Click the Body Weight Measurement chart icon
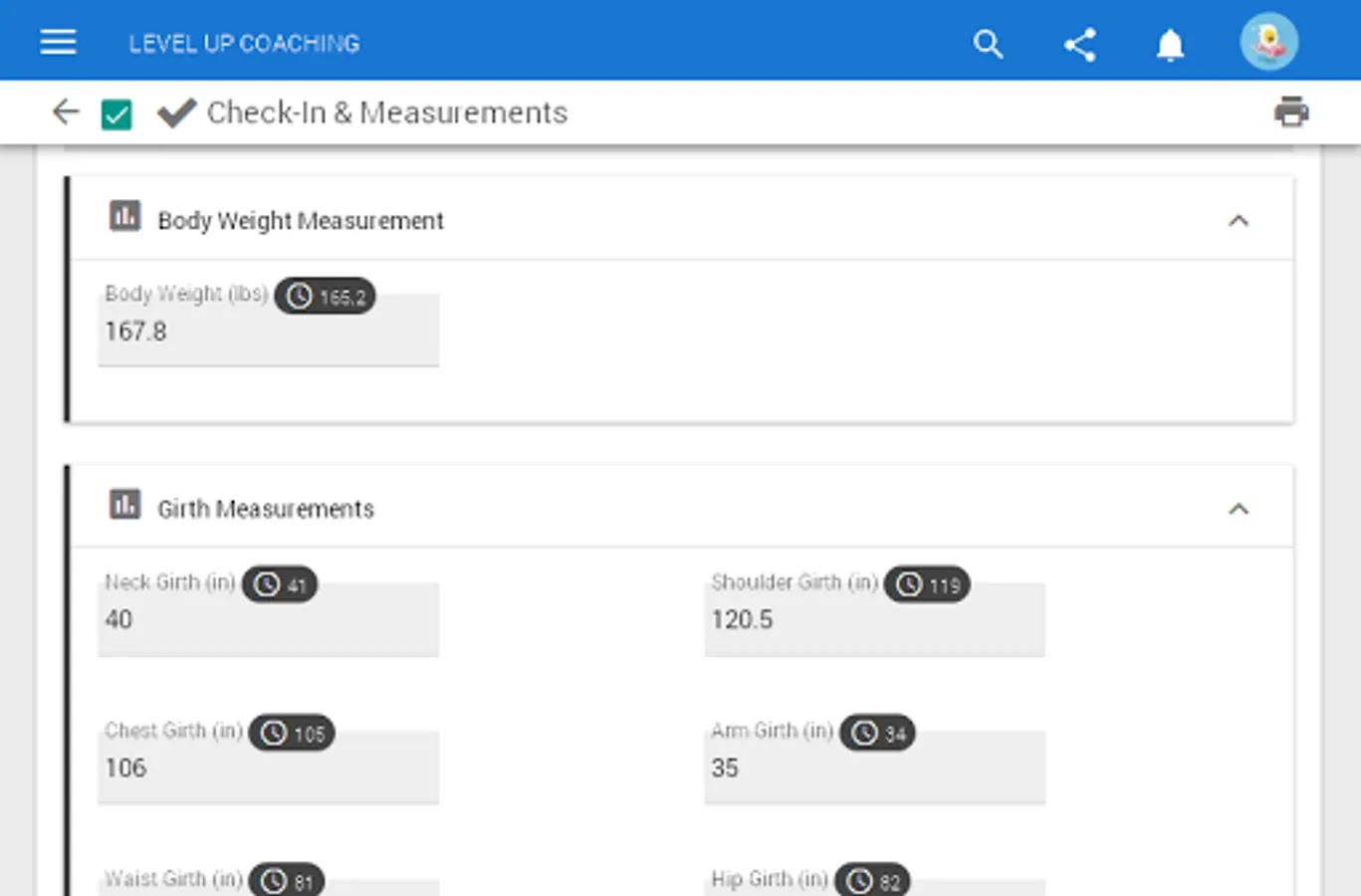Viewport: 1361px width, 896px height. tap(124, 215)
